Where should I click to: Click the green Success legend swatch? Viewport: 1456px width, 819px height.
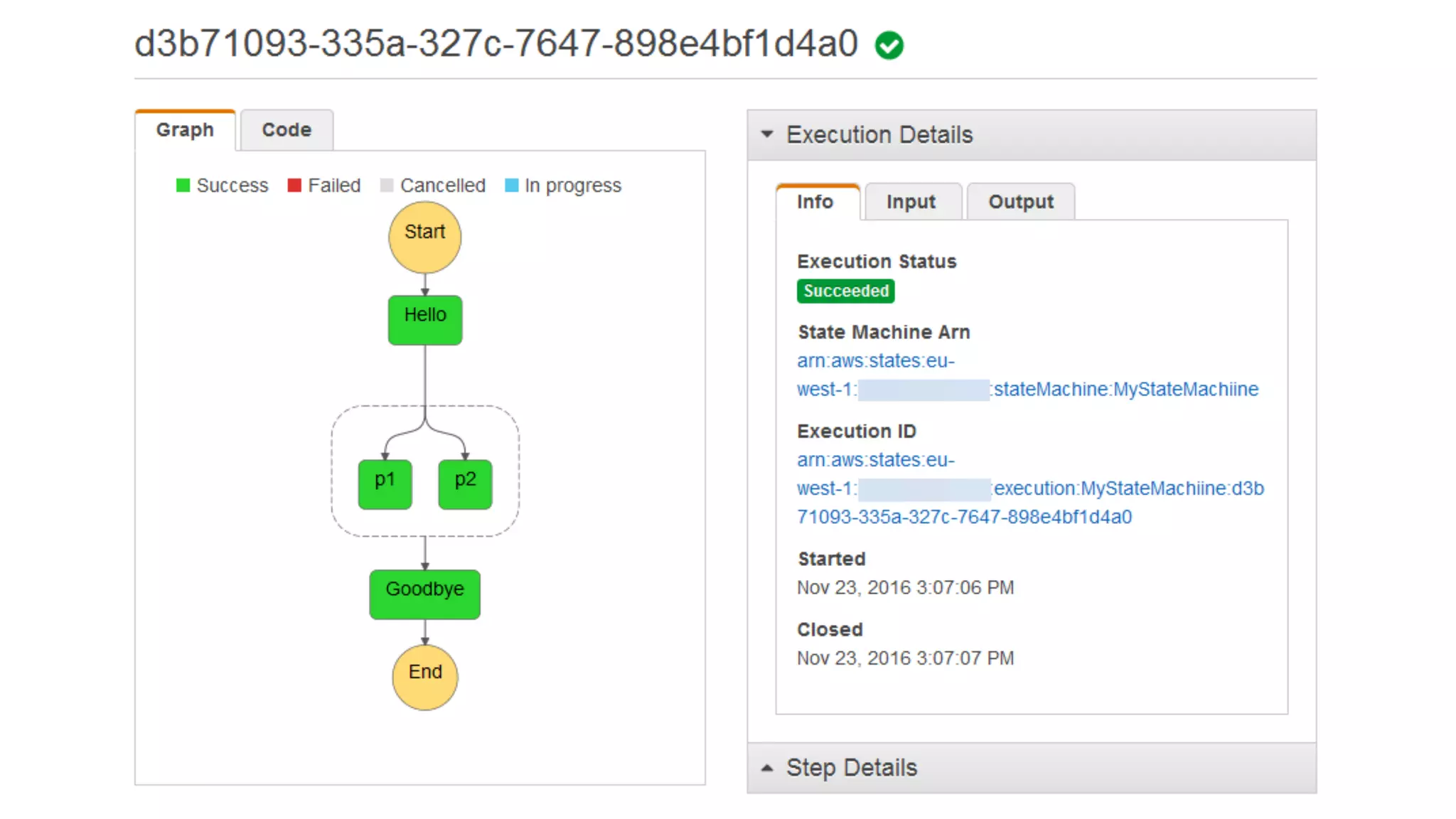click(x=183, y=186)
